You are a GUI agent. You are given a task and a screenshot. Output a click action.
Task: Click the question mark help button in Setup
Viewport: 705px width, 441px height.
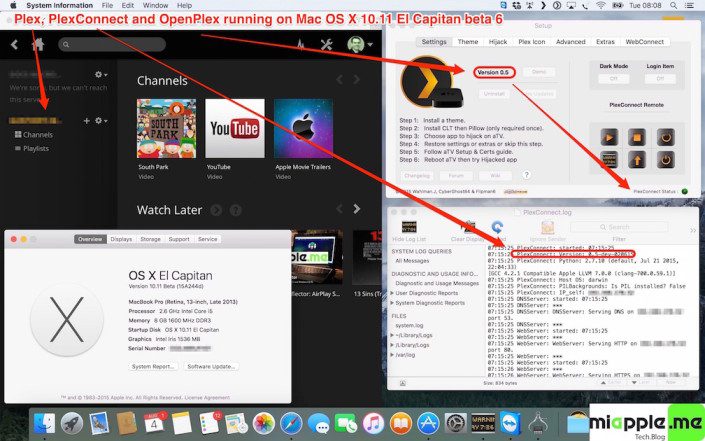(x=527, y=175)
